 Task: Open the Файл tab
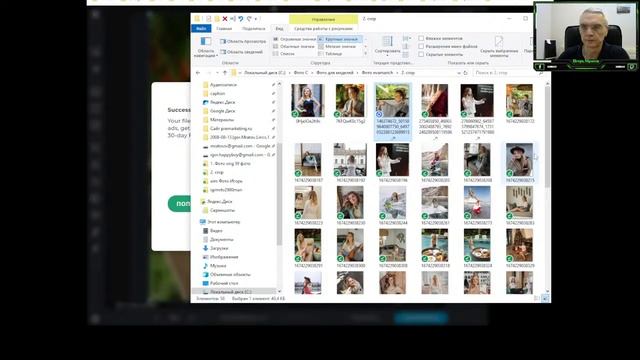(x=201, y=29)
